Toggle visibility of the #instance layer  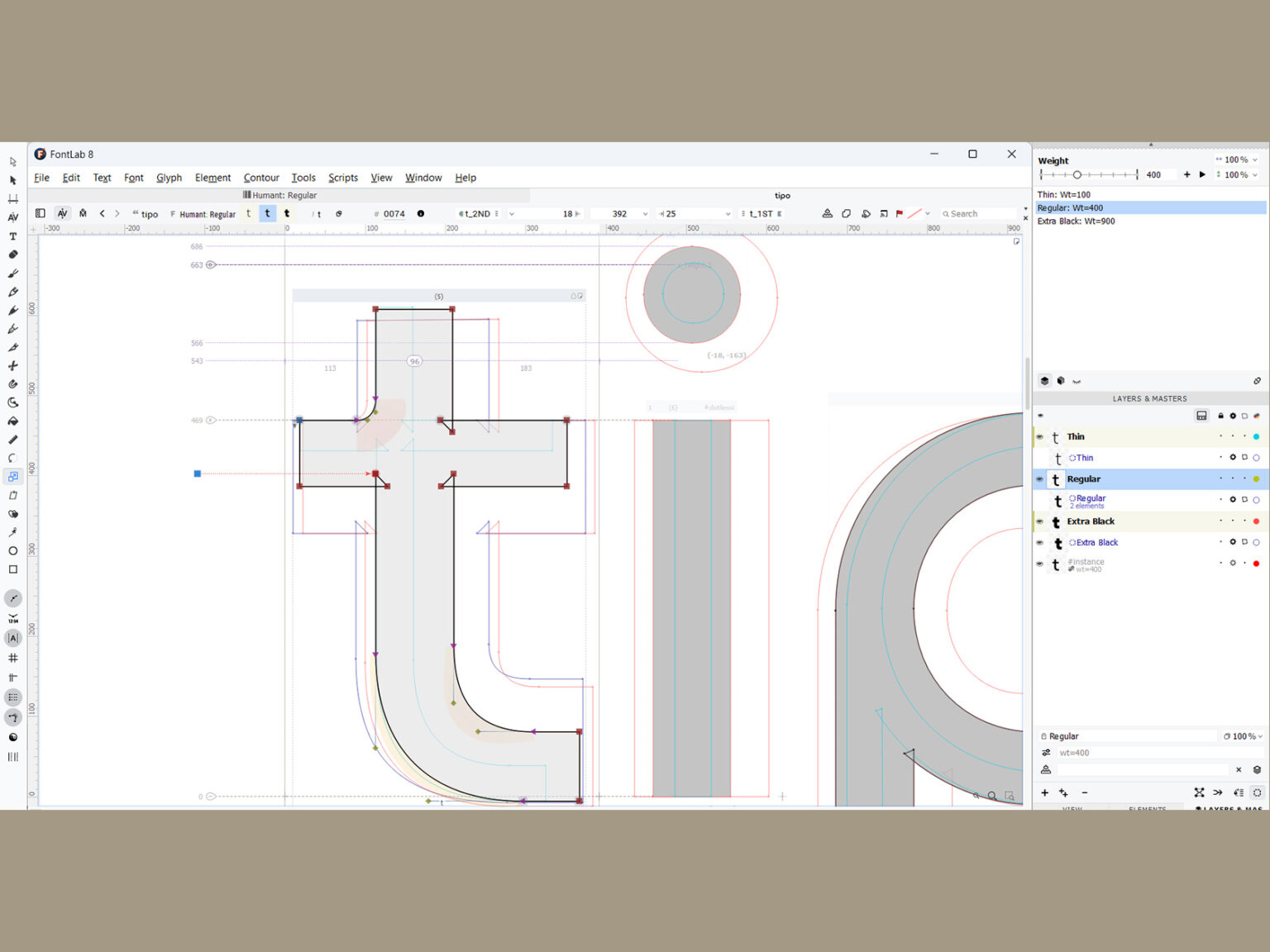coord(1040,564)
